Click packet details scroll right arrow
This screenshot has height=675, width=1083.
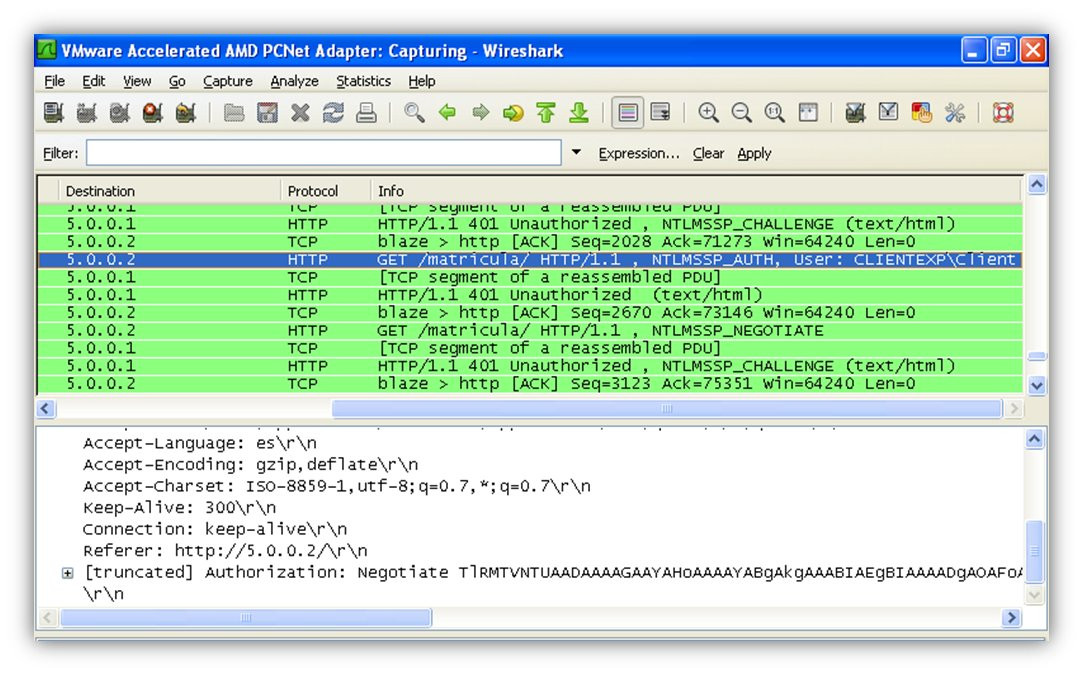(x=1012, y=617)
